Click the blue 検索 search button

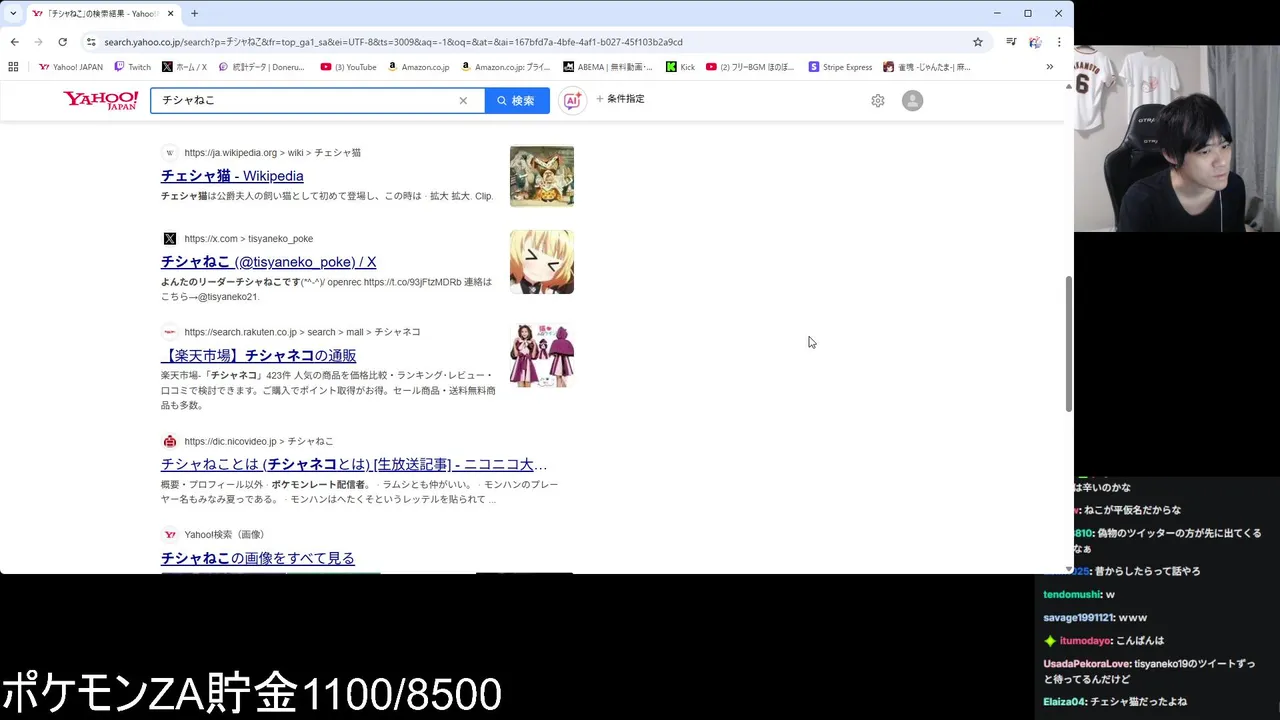pyautogui.click(x=517, y=101)
